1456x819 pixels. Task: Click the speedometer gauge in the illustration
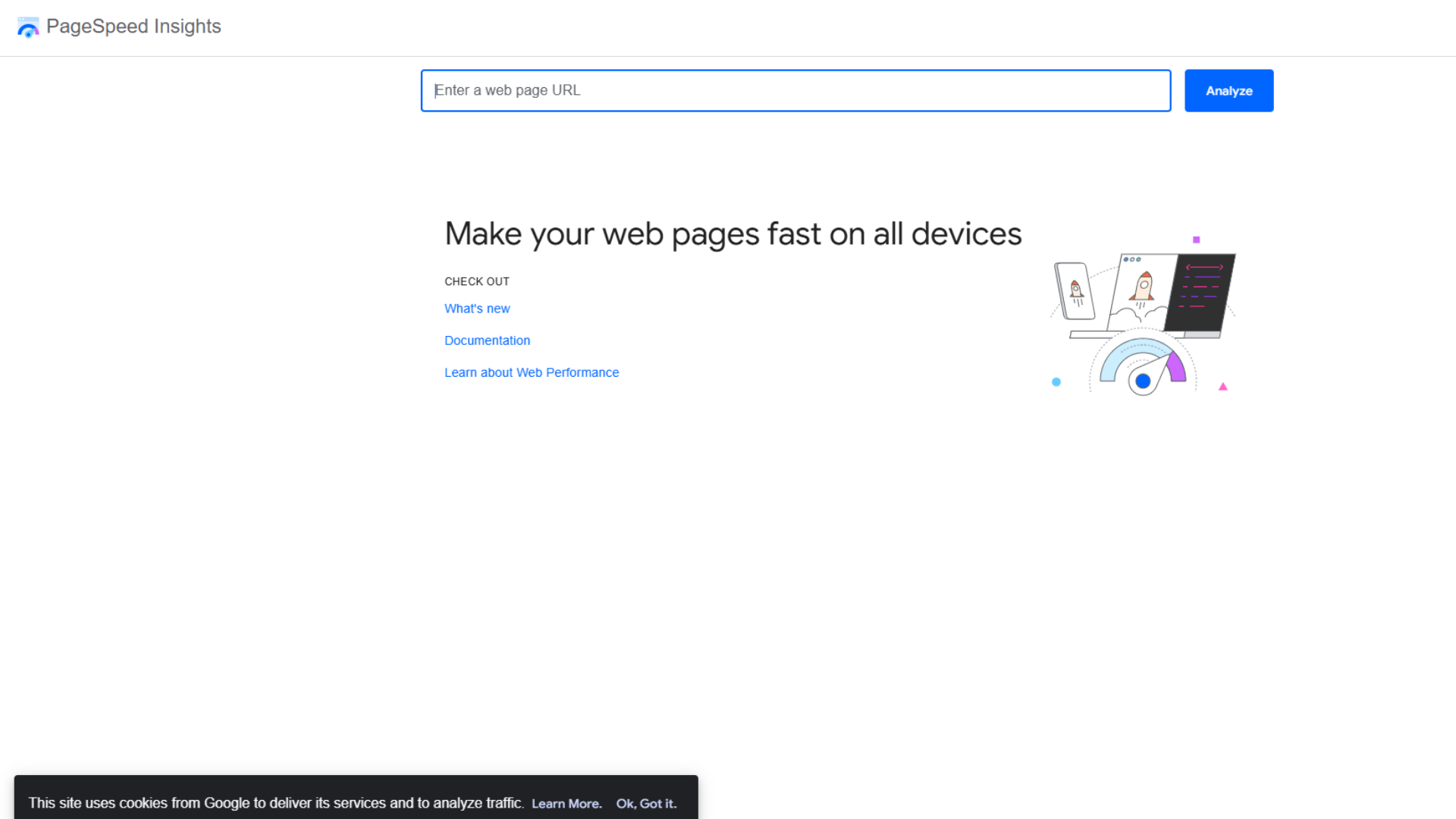tap(1141, 364)
